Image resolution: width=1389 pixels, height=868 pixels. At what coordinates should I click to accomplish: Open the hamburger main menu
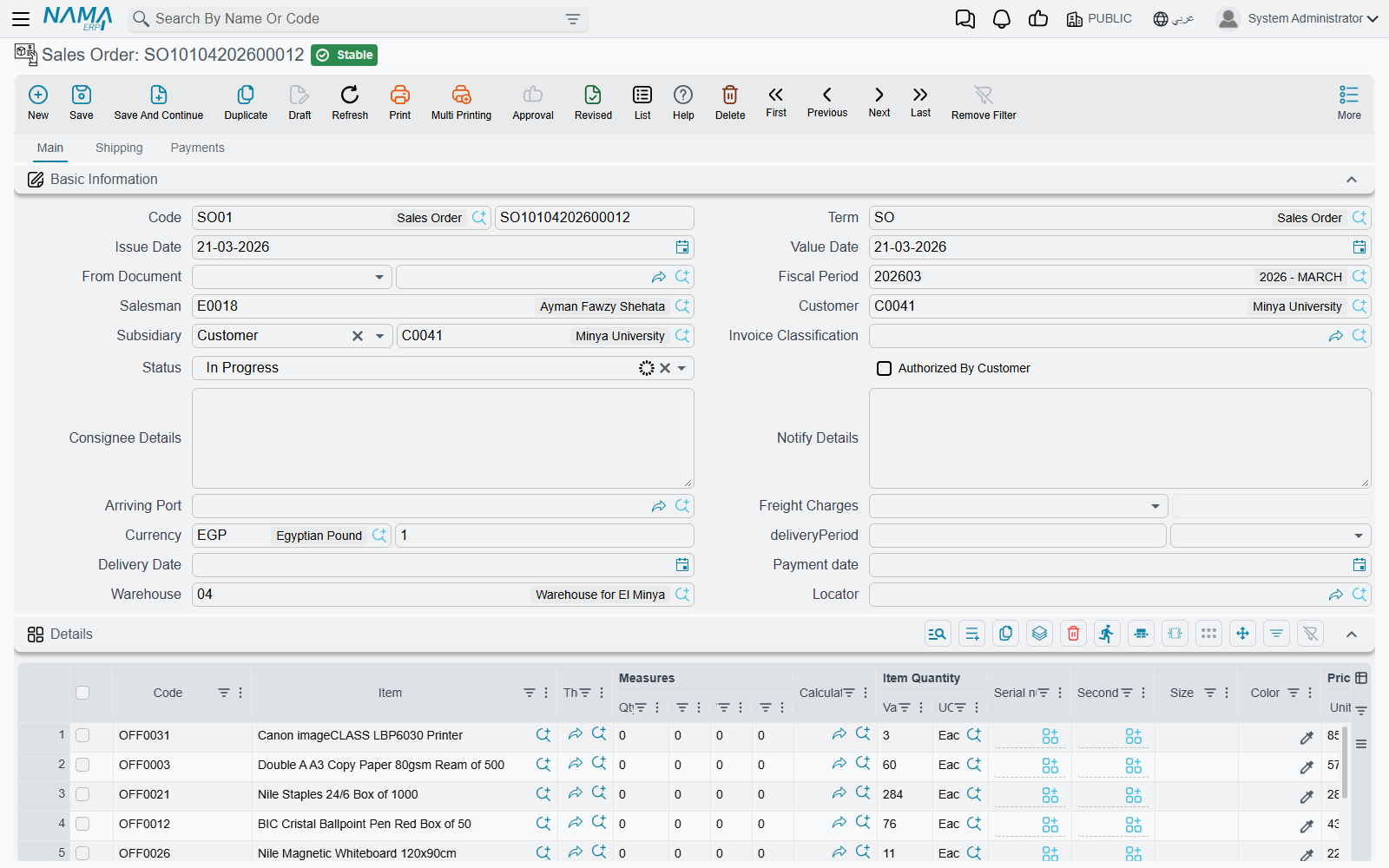click(x=21, y=18)
